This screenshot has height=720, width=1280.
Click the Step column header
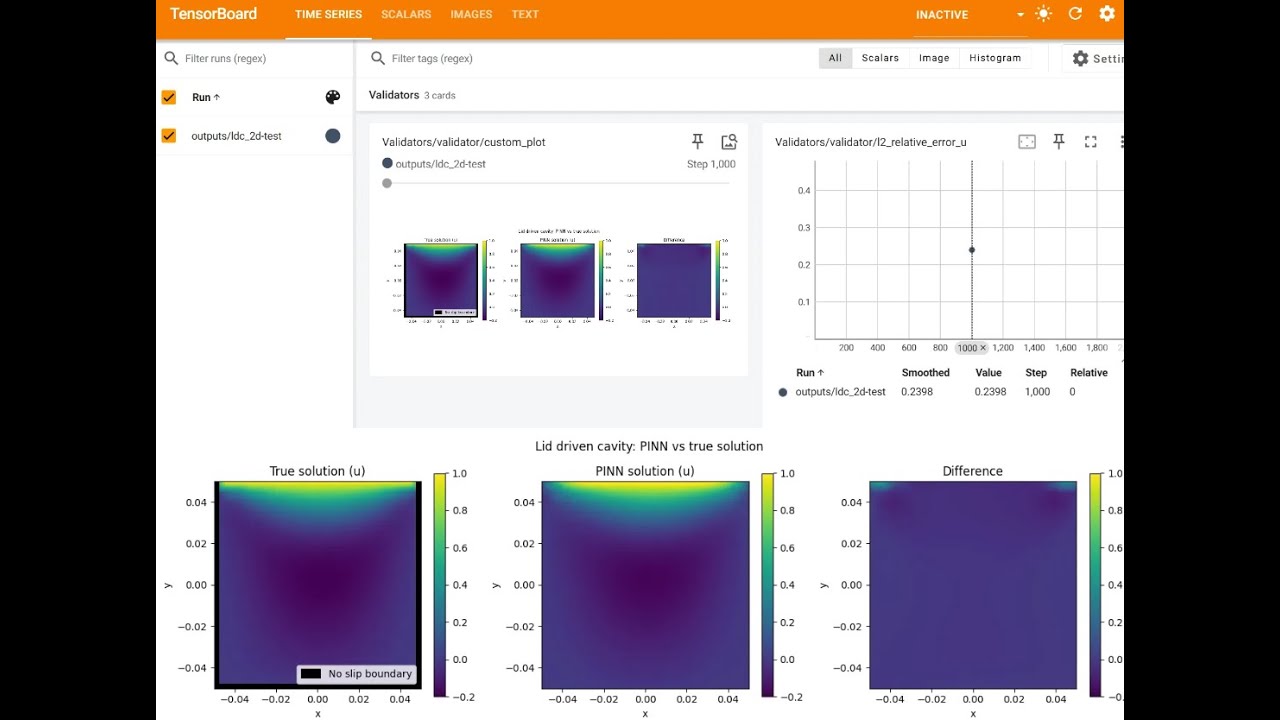(1036, 373)
